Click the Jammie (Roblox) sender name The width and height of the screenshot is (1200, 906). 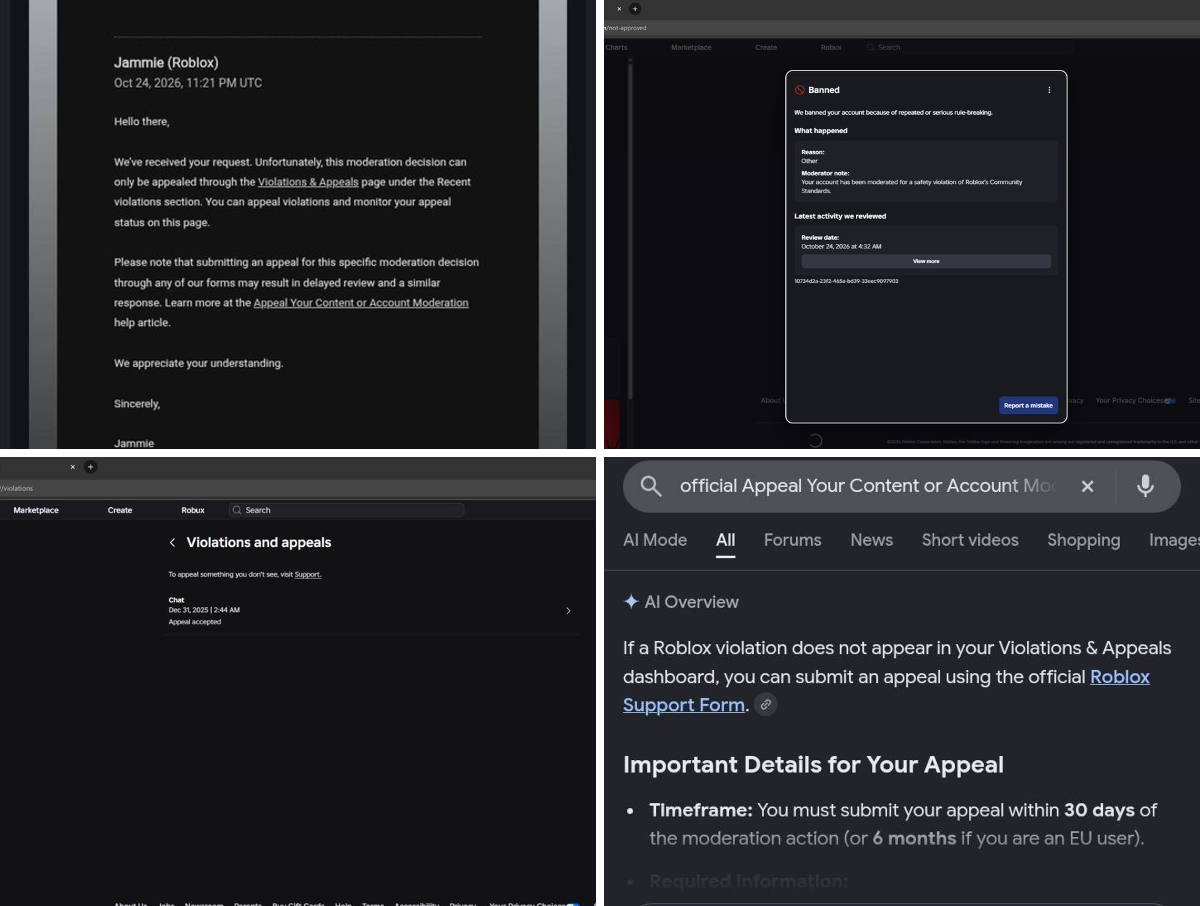pyautogui.click(x=166, y=63)
